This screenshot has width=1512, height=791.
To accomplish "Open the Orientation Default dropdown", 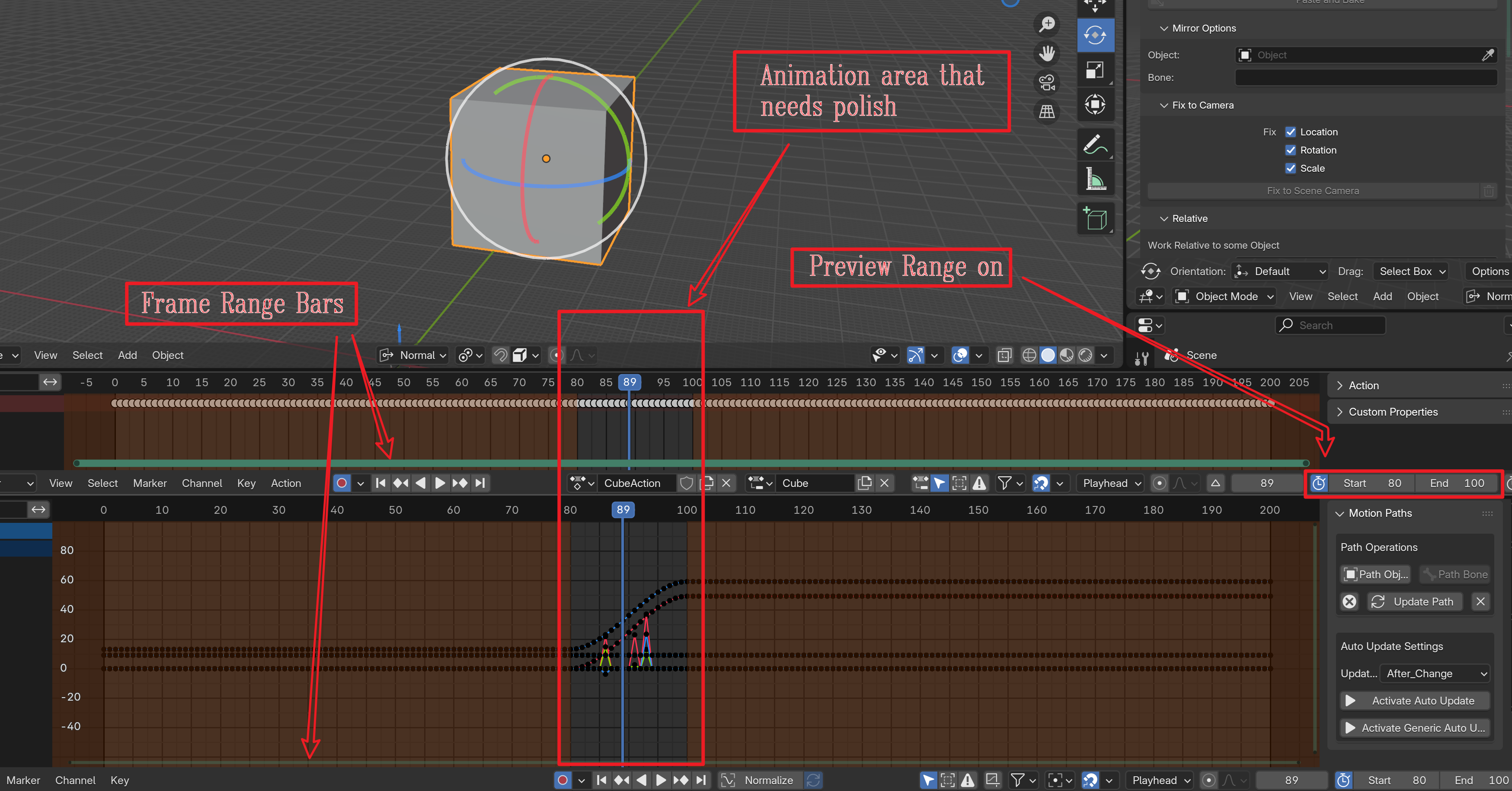I will coord(1280,271).
